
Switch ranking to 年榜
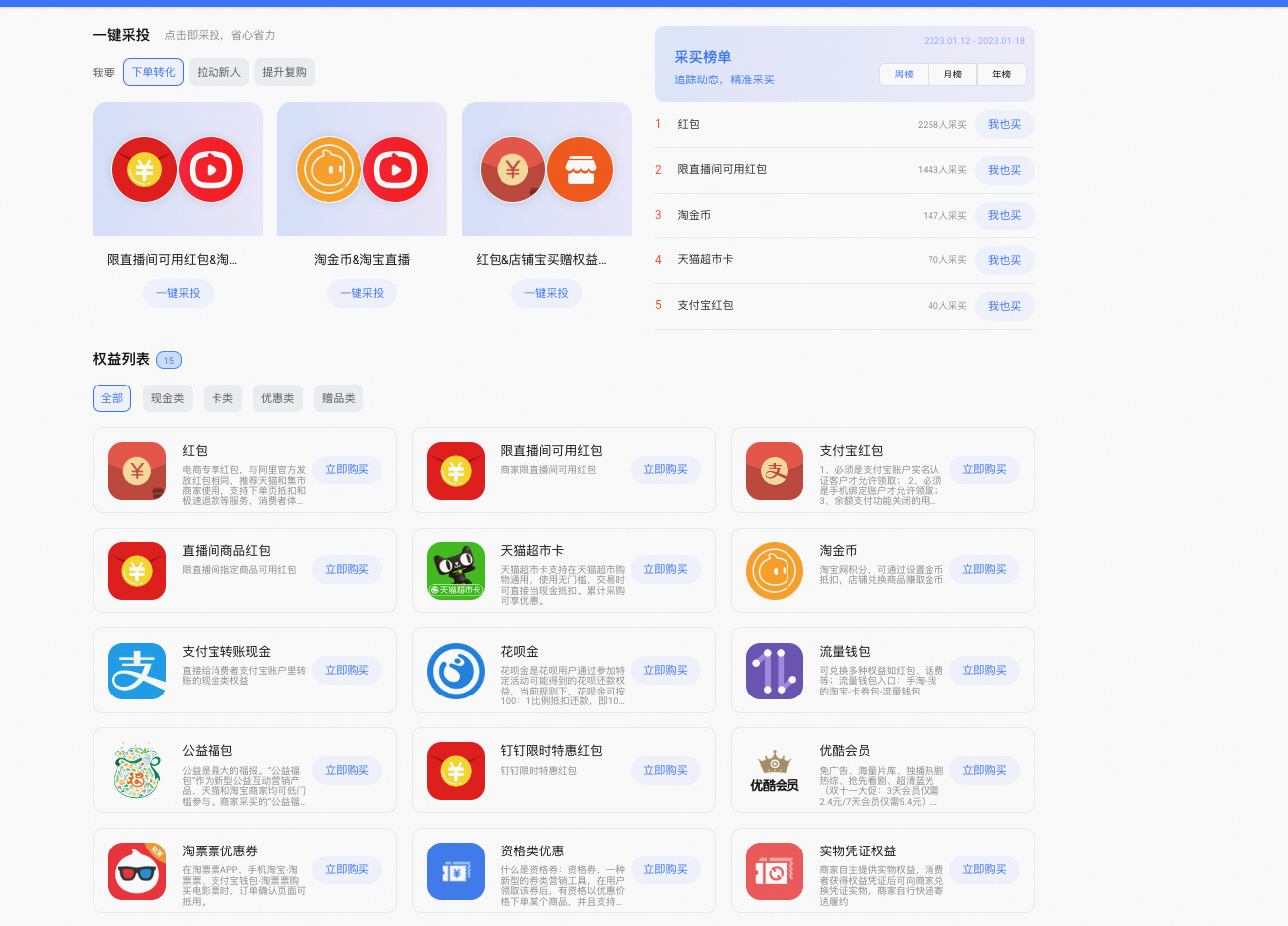[x=1002, y=75]
